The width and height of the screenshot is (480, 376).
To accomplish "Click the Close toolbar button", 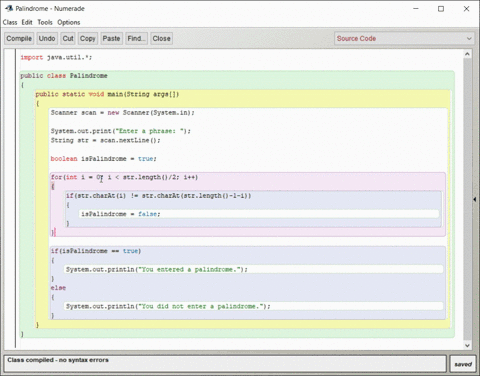I will pos(161,39).
